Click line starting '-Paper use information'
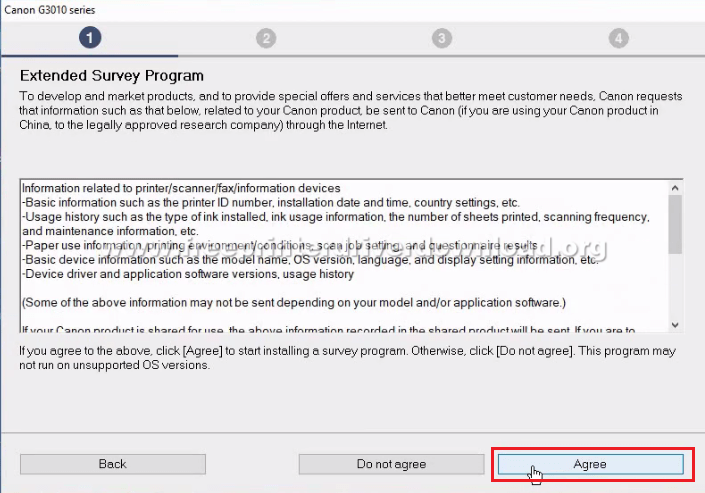This screenshot has width=705, height=493. [280, 246]
